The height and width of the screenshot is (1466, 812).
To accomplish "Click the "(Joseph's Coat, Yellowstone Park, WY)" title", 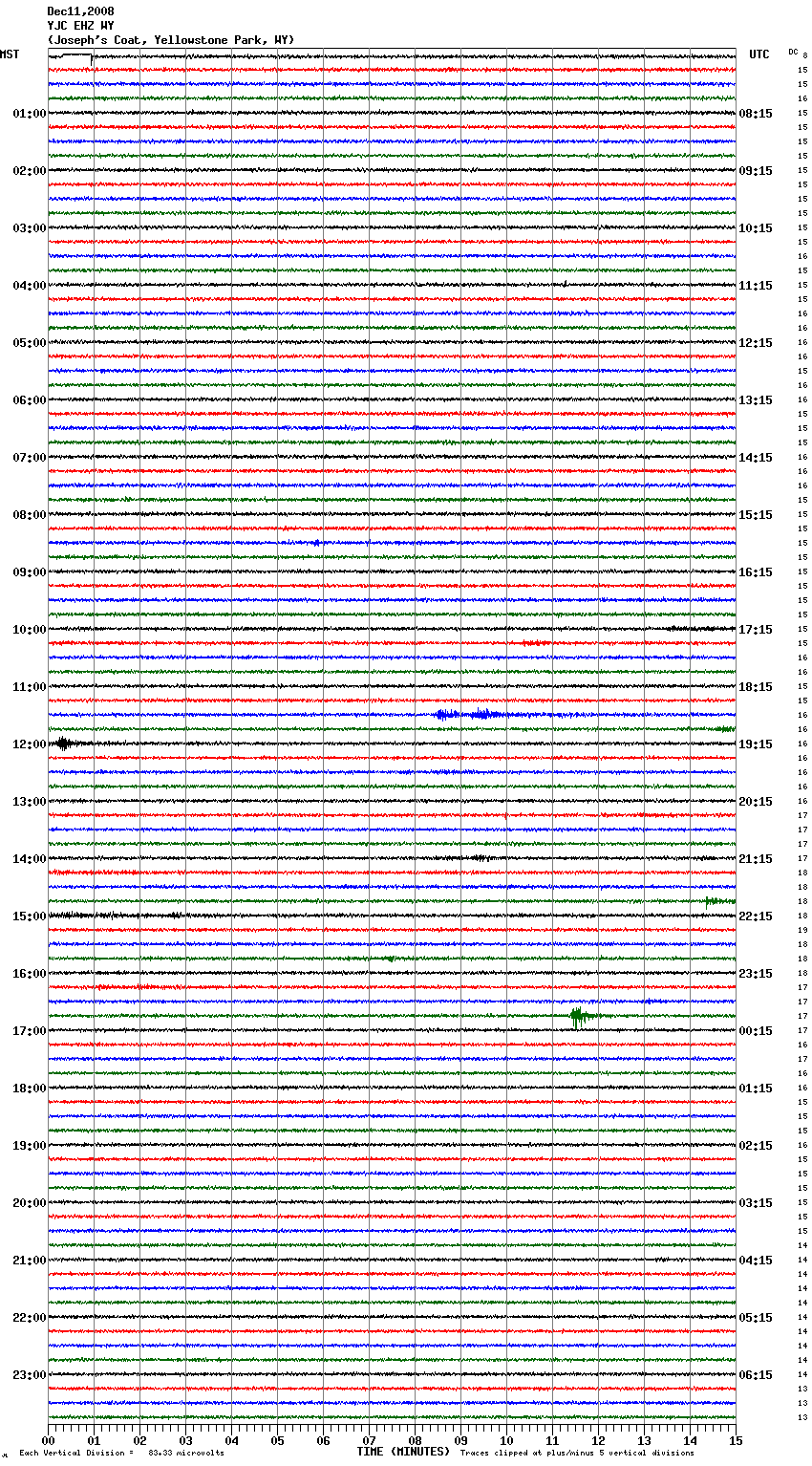I will [x=171, y=40].
